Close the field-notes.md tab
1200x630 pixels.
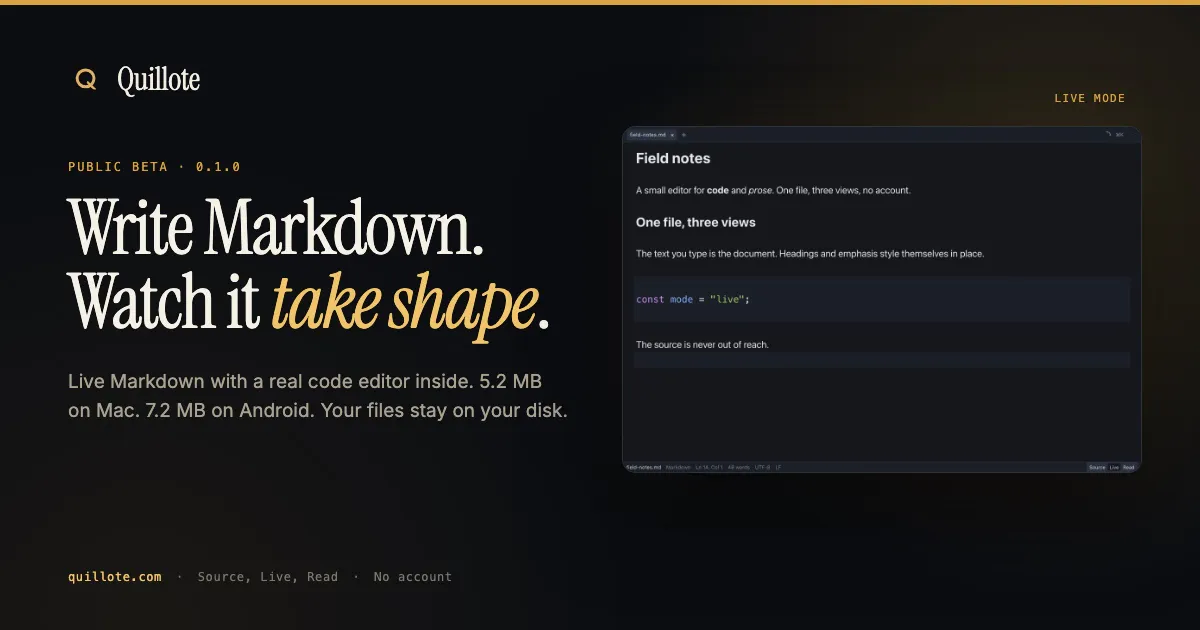click(673, 134)
